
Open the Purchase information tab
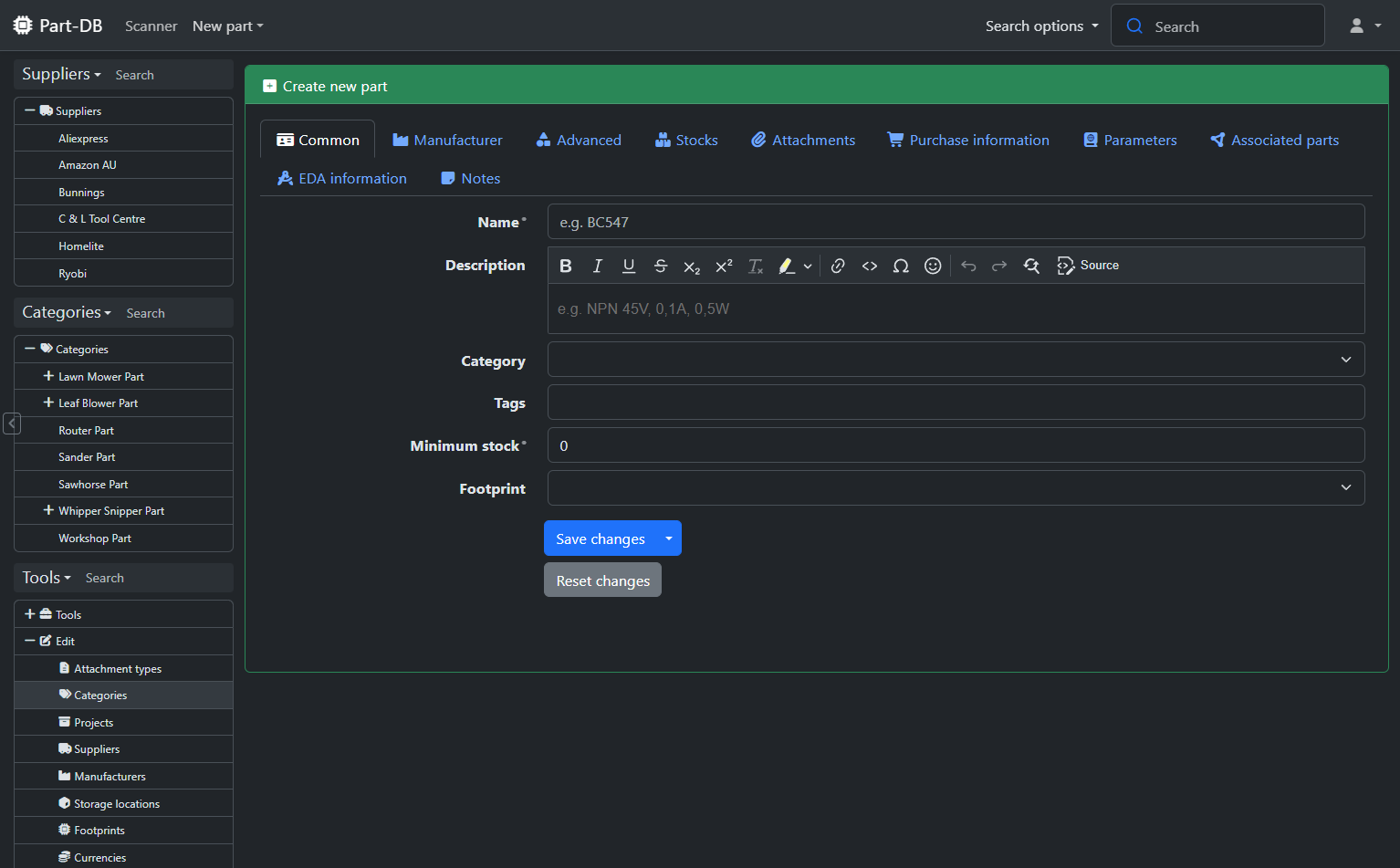pos(968,140)
